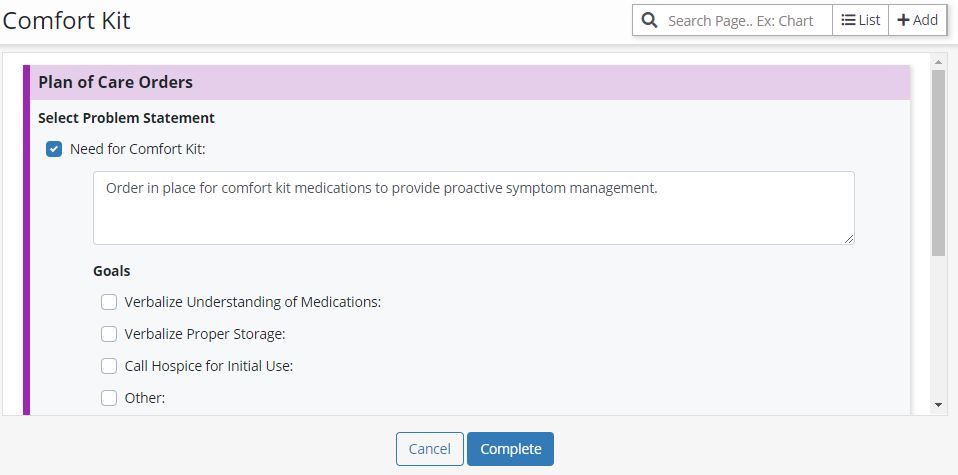Click the search magnifier icon

pos(649,20)
